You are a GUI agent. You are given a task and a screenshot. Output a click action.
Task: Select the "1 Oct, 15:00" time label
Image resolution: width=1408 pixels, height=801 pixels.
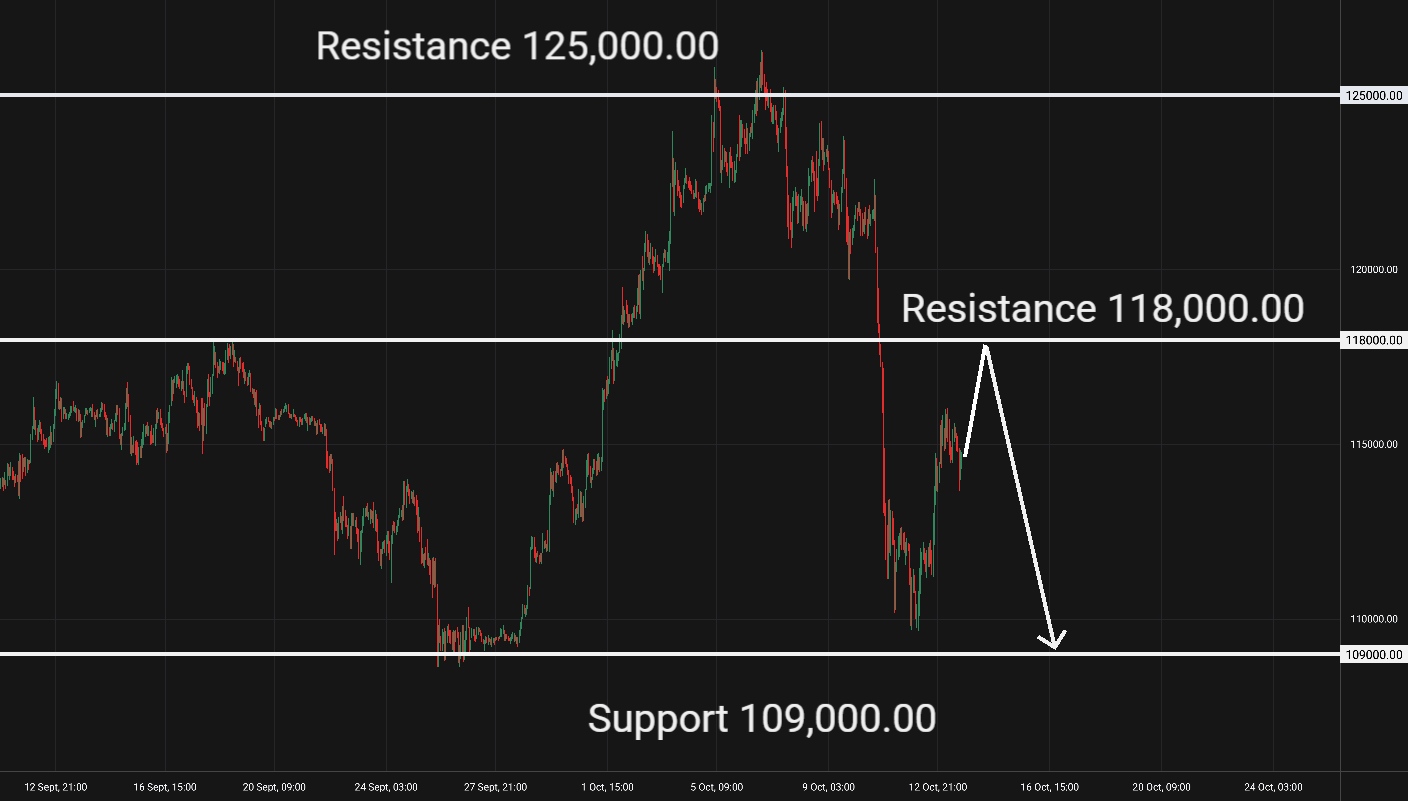coord(606,787)
